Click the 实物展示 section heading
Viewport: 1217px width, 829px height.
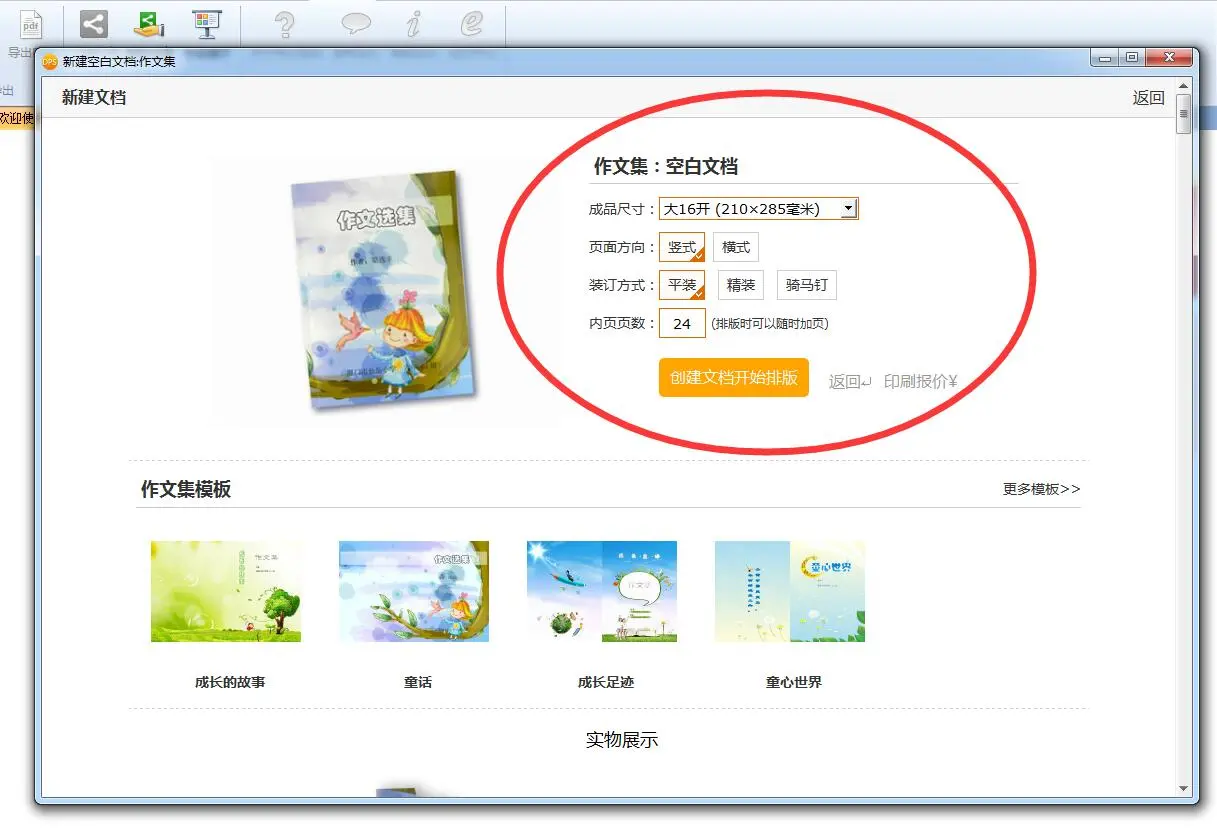pos(622,740)
